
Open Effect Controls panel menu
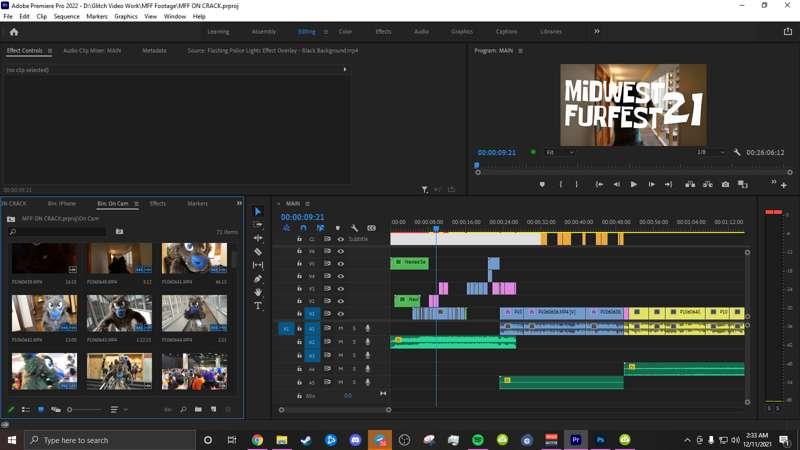coord(49,51)
